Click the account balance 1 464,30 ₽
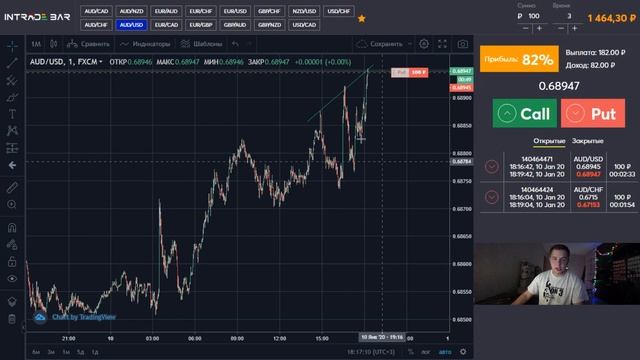640x360 pixels. click(611, 18)
